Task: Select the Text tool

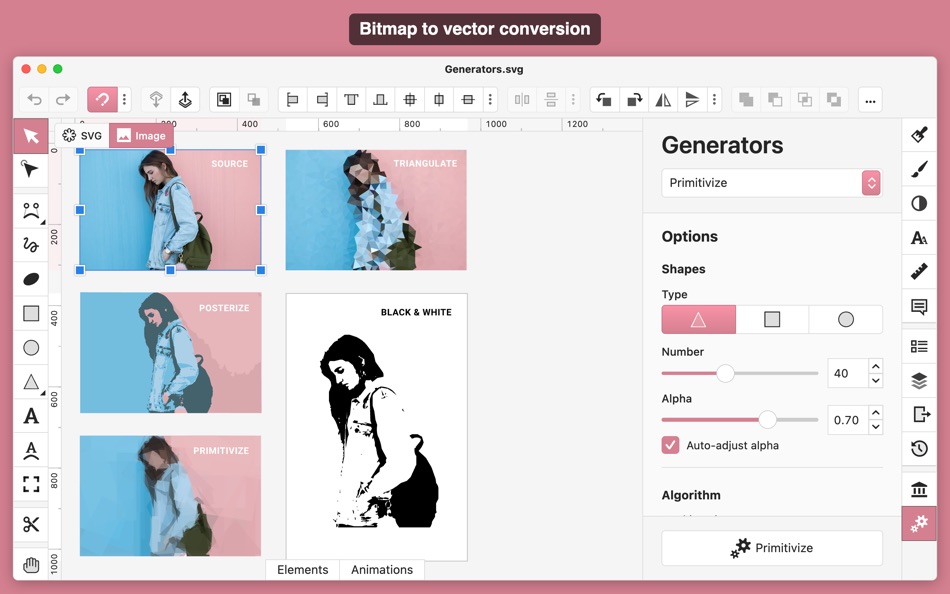Action: [x=31, y=417]
